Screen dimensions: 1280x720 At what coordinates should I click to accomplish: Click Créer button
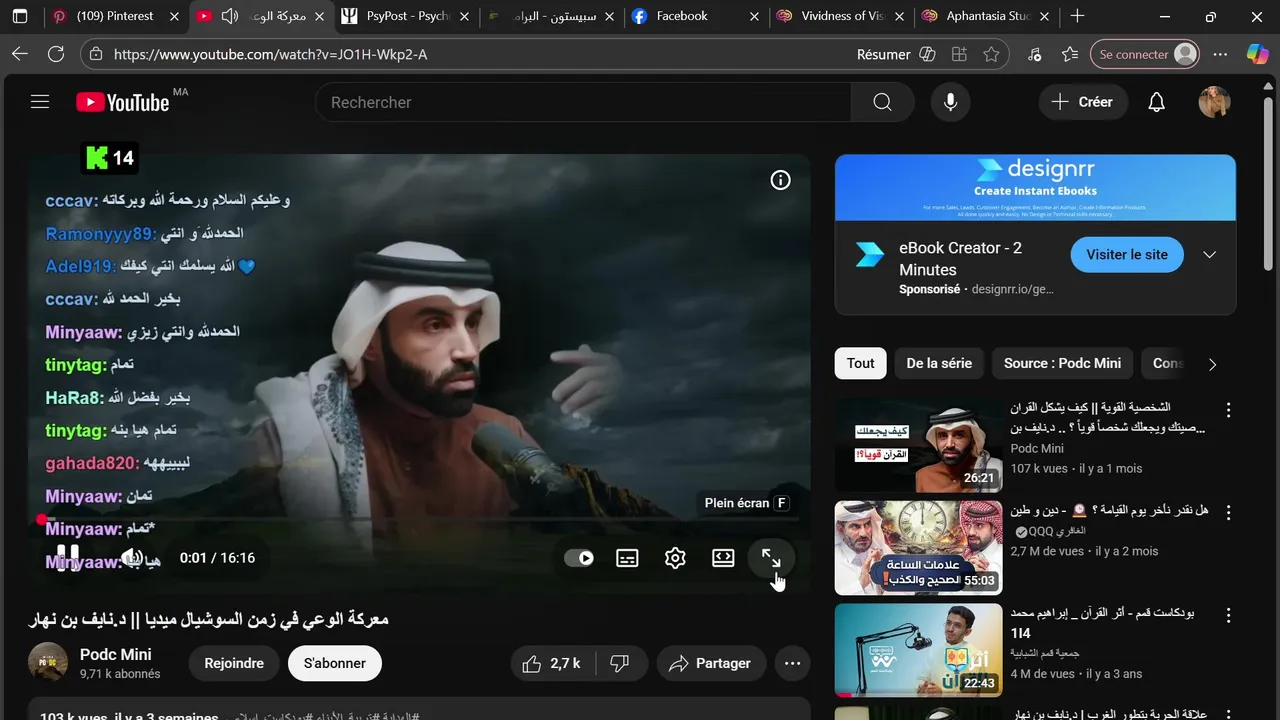pos(1083,102)
